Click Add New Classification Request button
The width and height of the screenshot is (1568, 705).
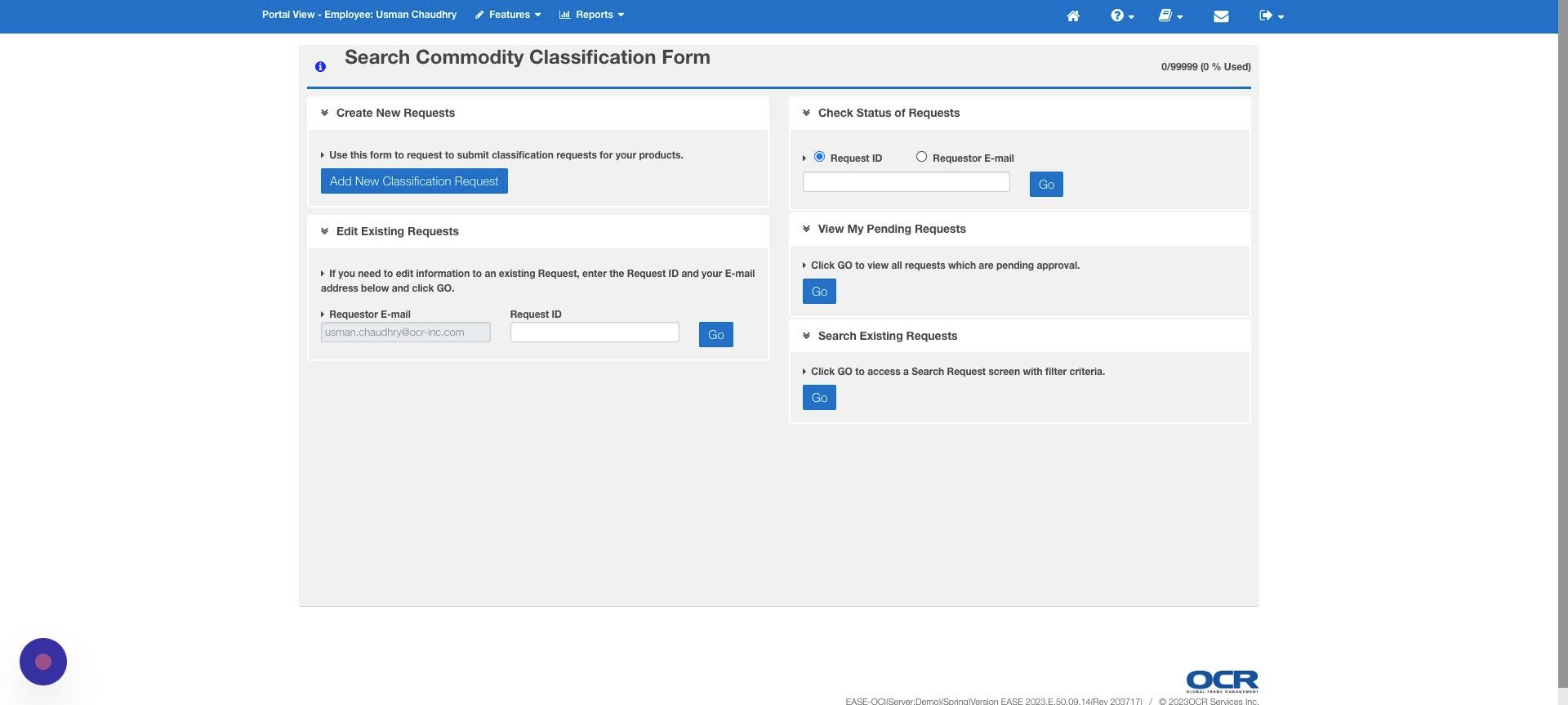[x=414, y=181]
